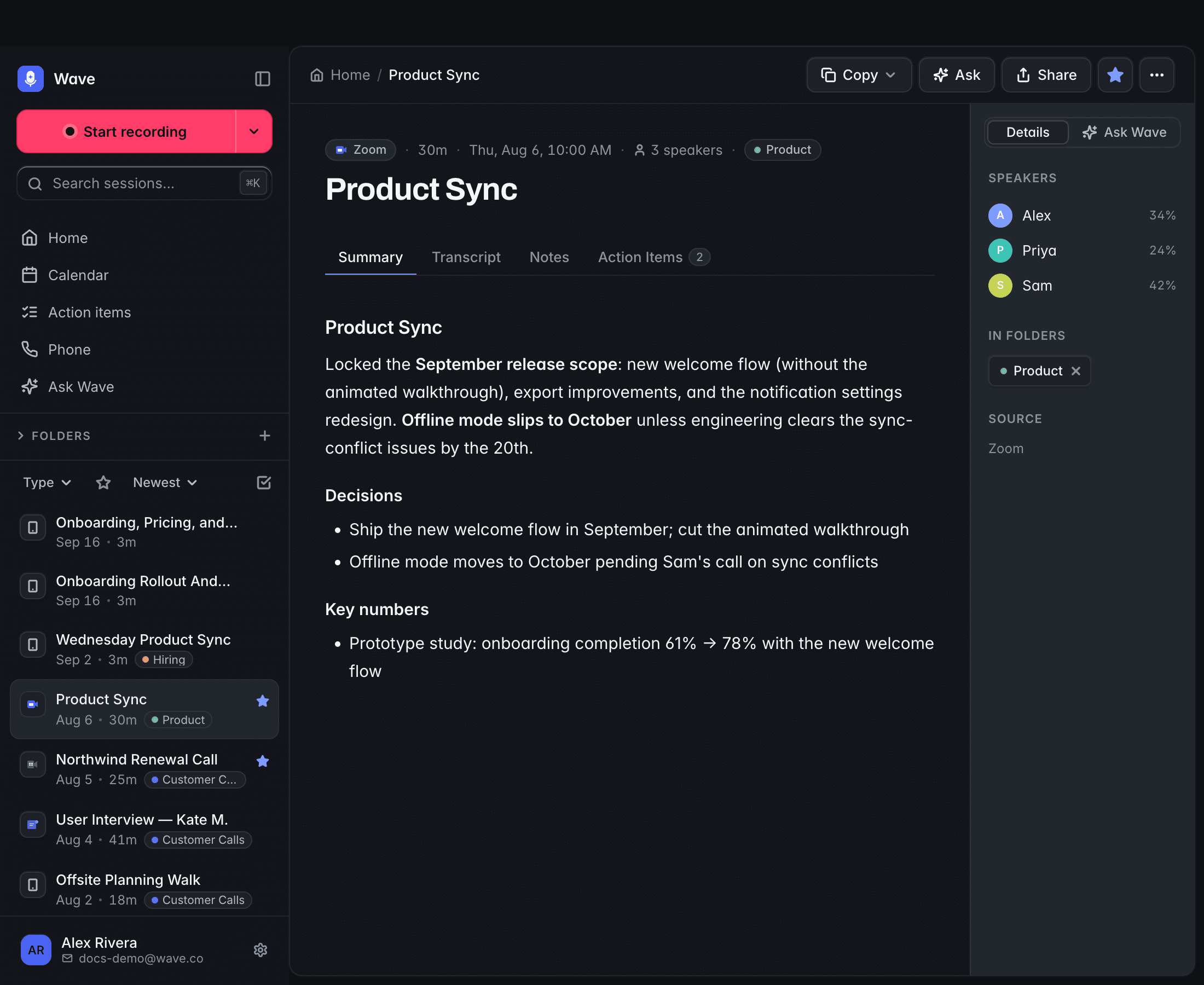Click the Zoom source badge
Screen dimensions: 1204x985
pyautogui.click(x=360, y=150)
